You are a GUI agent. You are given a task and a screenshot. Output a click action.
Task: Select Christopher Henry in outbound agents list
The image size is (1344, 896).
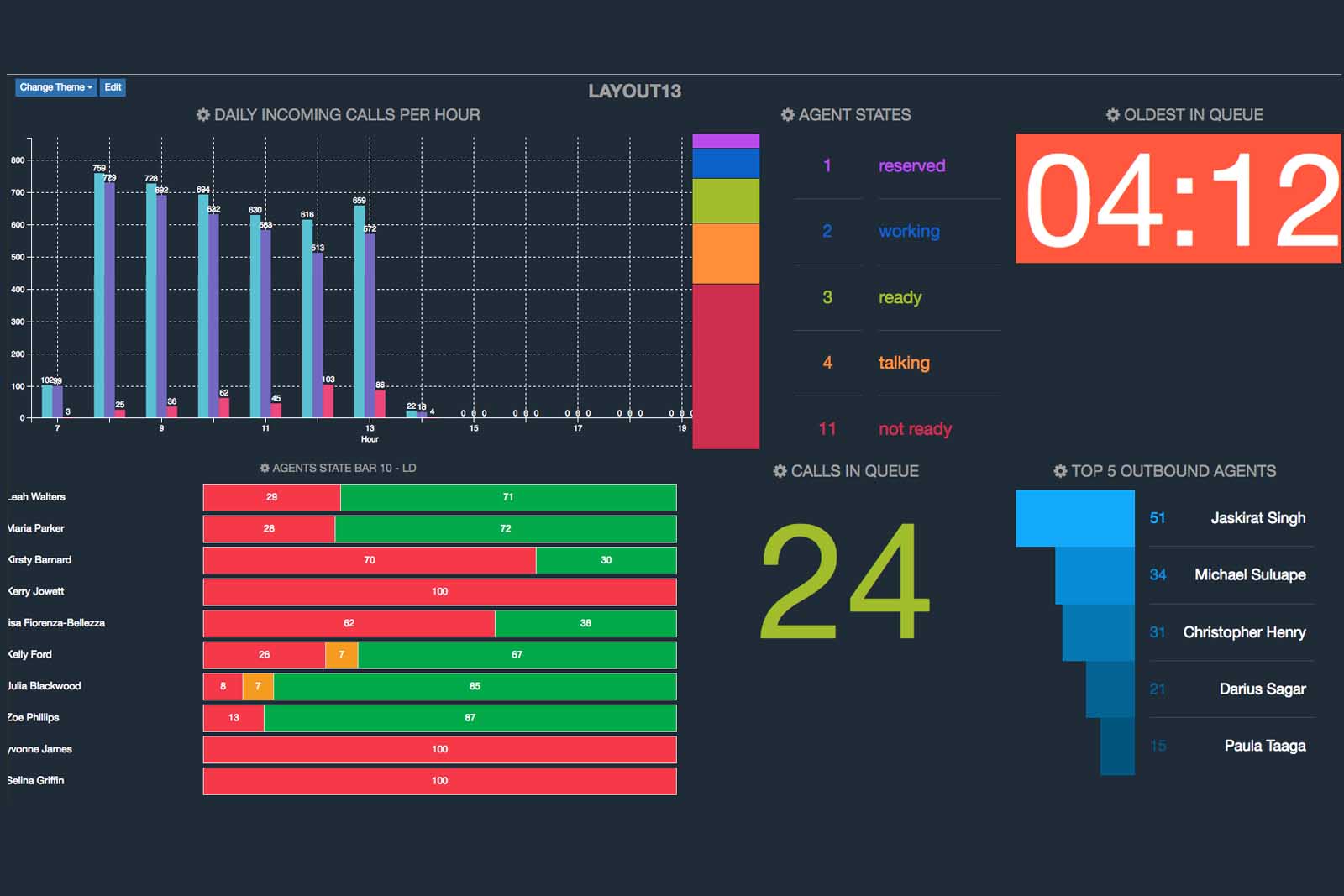(x=1244, y=632)
